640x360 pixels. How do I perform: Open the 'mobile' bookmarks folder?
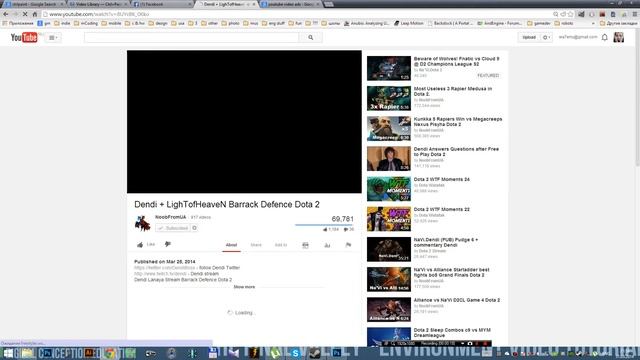pyautogui.click(x=111, y=23)
